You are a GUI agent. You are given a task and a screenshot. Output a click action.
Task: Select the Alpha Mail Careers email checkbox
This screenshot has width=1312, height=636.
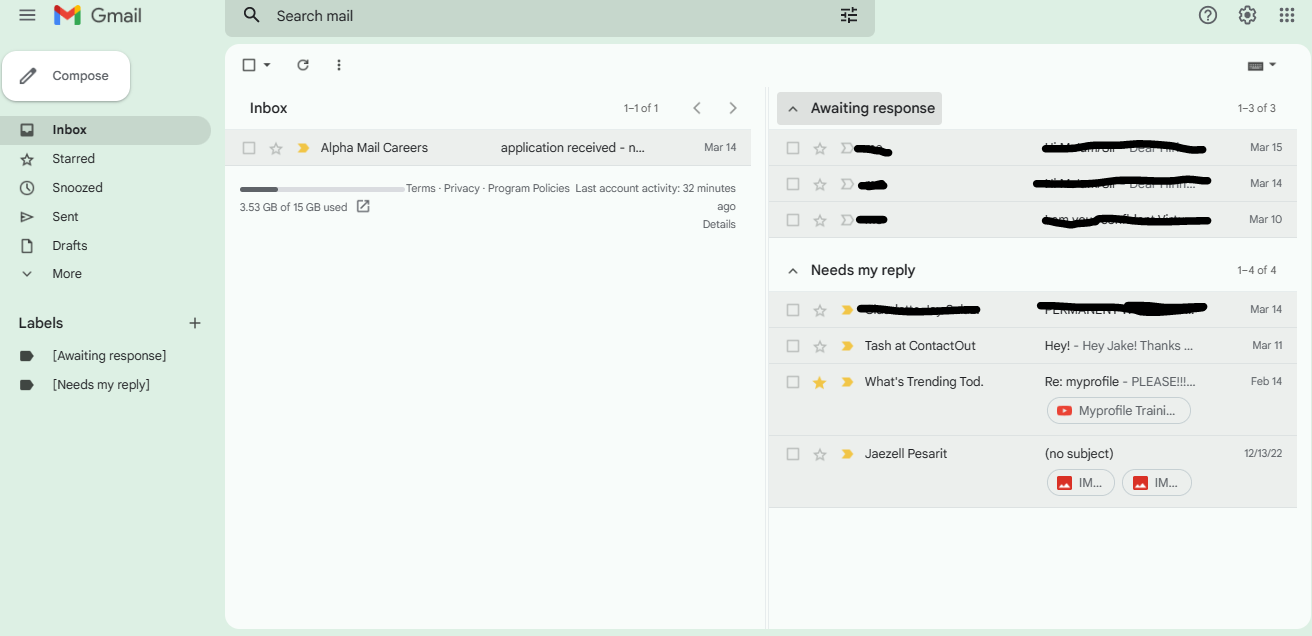249,148
